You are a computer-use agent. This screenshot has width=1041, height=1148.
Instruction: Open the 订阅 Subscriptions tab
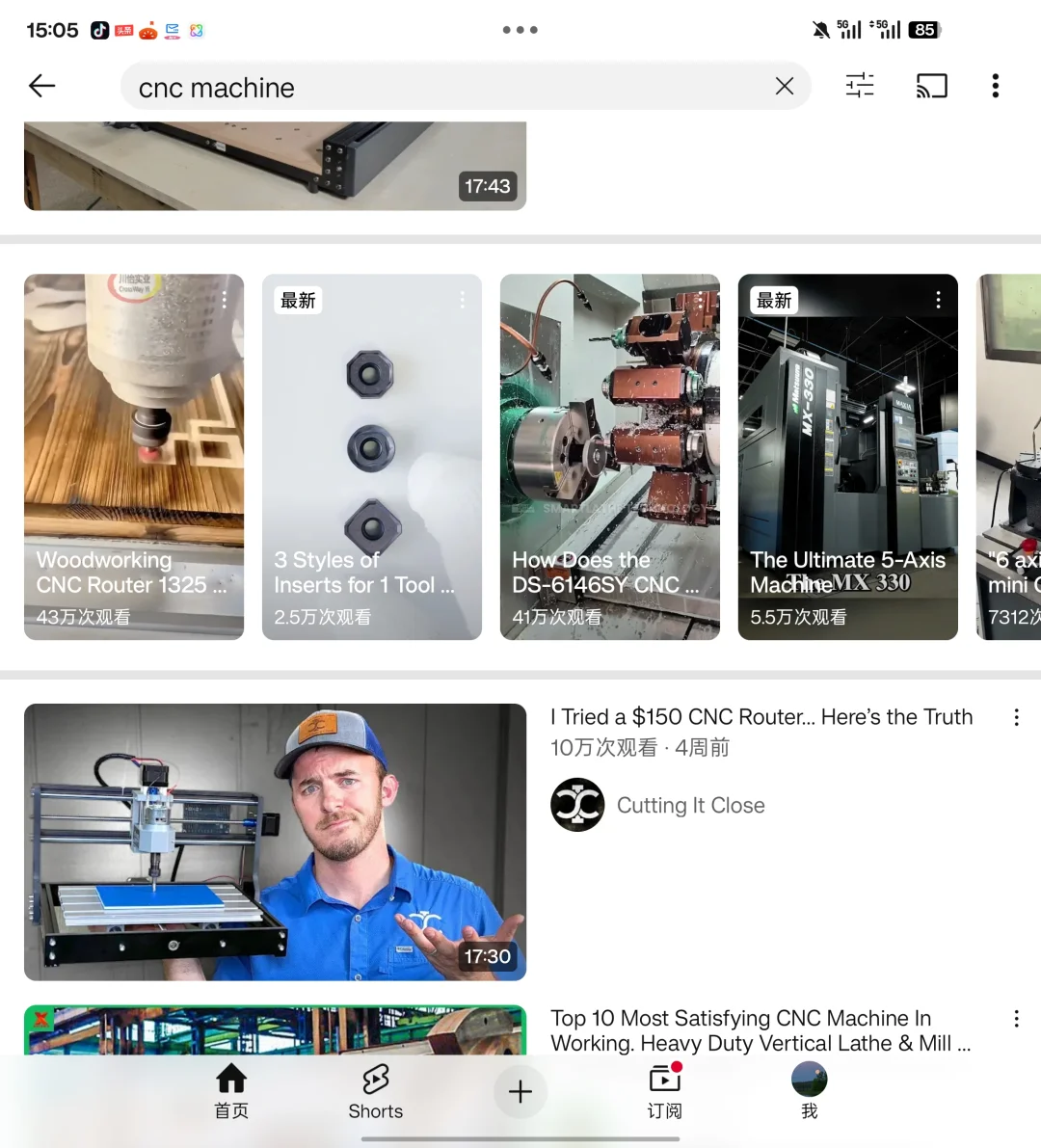[665, 1092]
